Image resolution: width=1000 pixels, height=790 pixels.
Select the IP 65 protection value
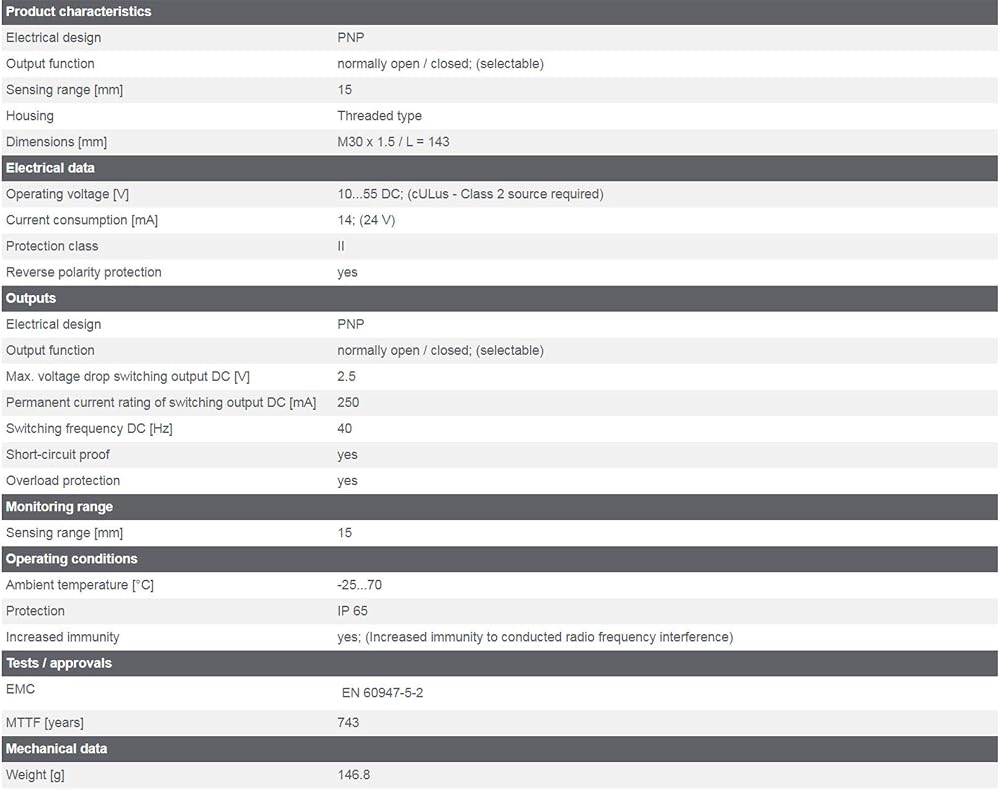[x=352, y=611]
